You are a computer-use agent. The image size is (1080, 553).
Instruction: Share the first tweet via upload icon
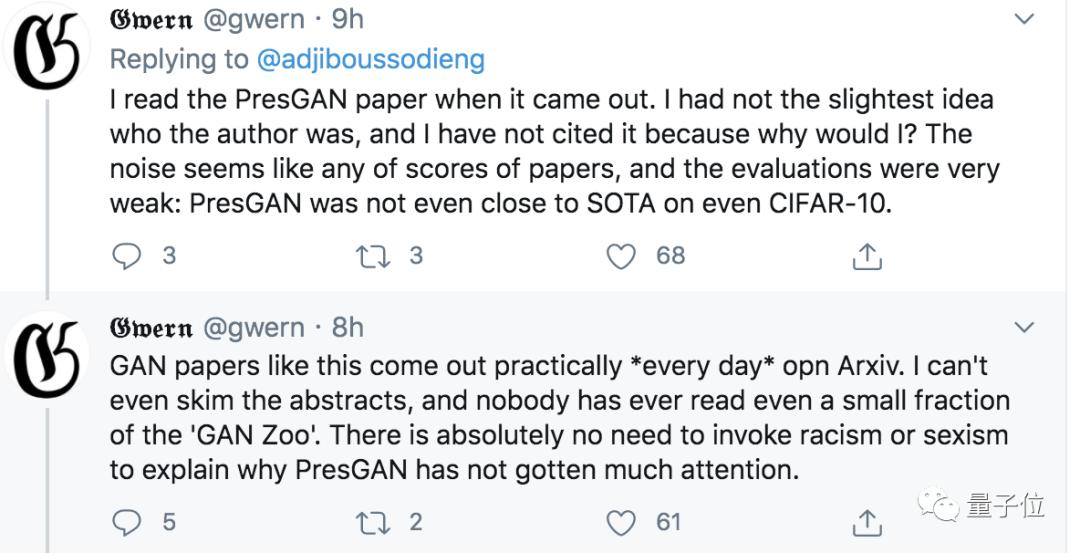pyautogui.click(x=866, y=257)
